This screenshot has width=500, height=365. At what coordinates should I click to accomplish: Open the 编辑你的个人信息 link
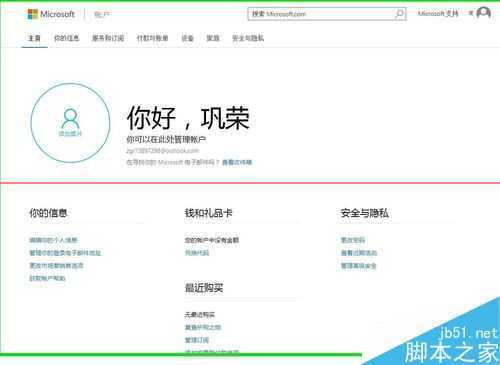pyautogui.click(x=53, y=240)
